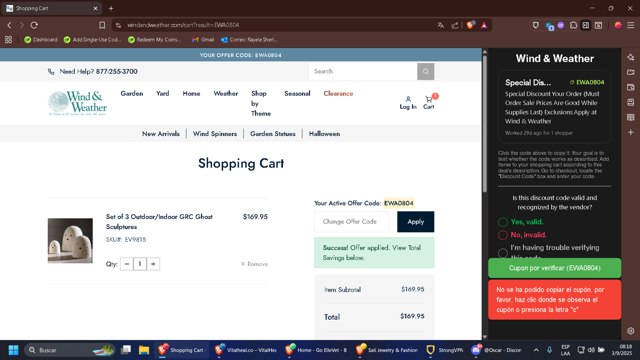Click the ghost sculptures product thumbnail
The image size is (640, 360).
(70, 240)
